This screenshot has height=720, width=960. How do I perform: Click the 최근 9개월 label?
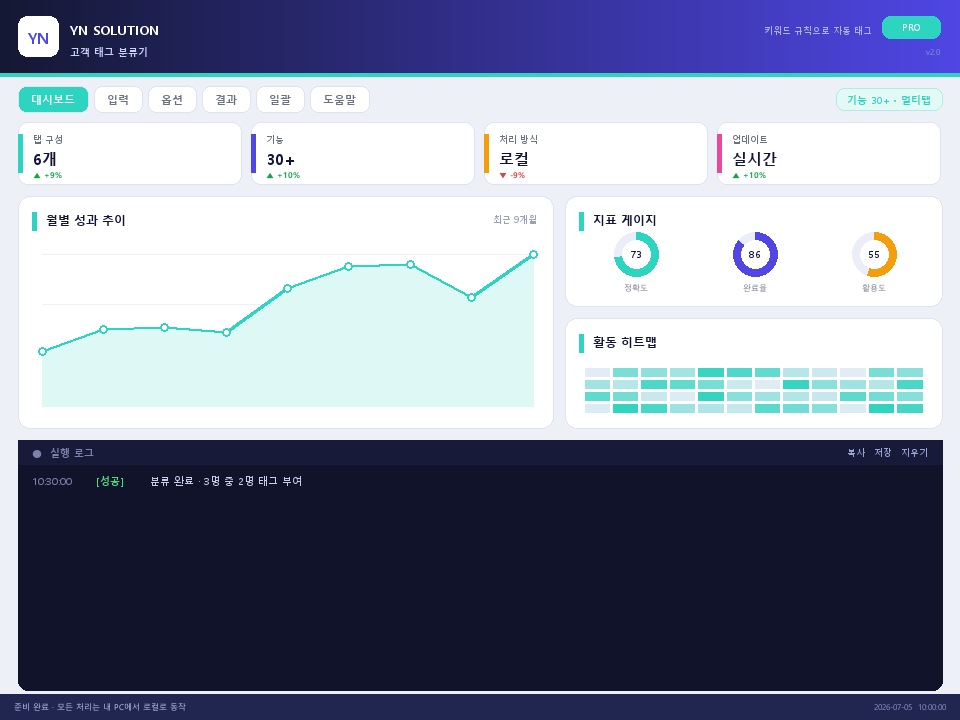(x=515, y=219)
